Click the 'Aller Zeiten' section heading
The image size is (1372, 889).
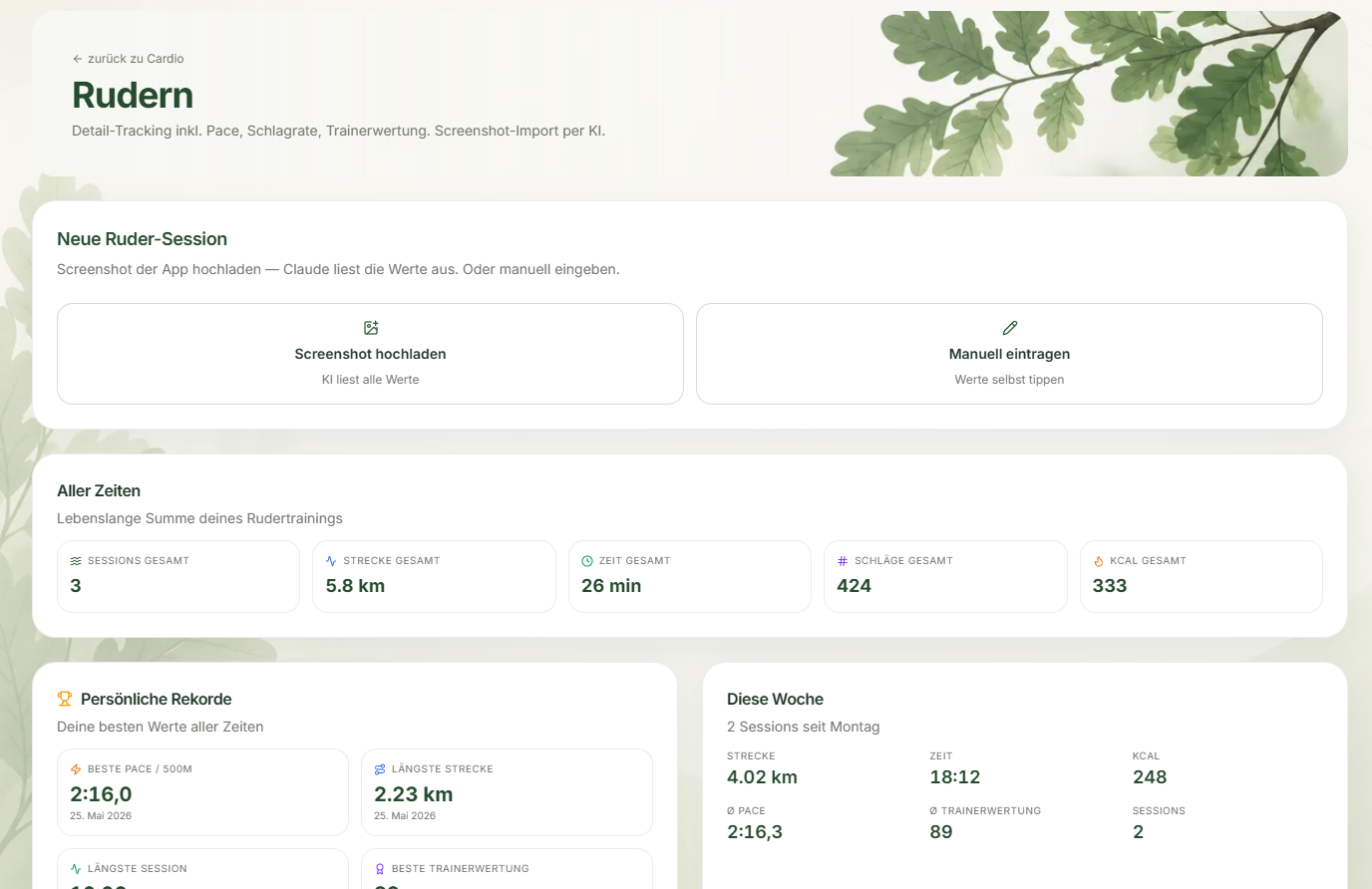click(x=99, y=490)
